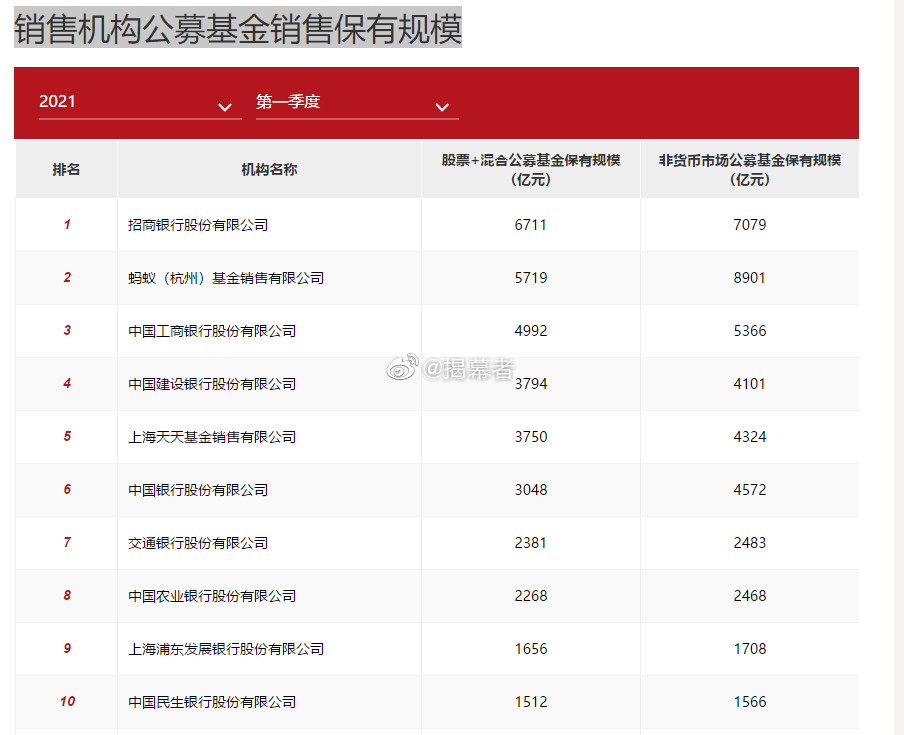Image resolution: width=904 pixels, height=735 pixels.
Task: Click rank number 10
Action: coord(67,702)
